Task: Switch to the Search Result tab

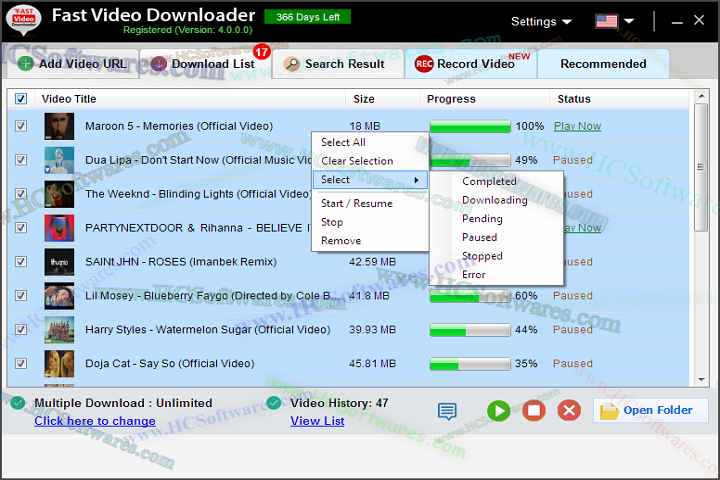Action: pos(338,64)
